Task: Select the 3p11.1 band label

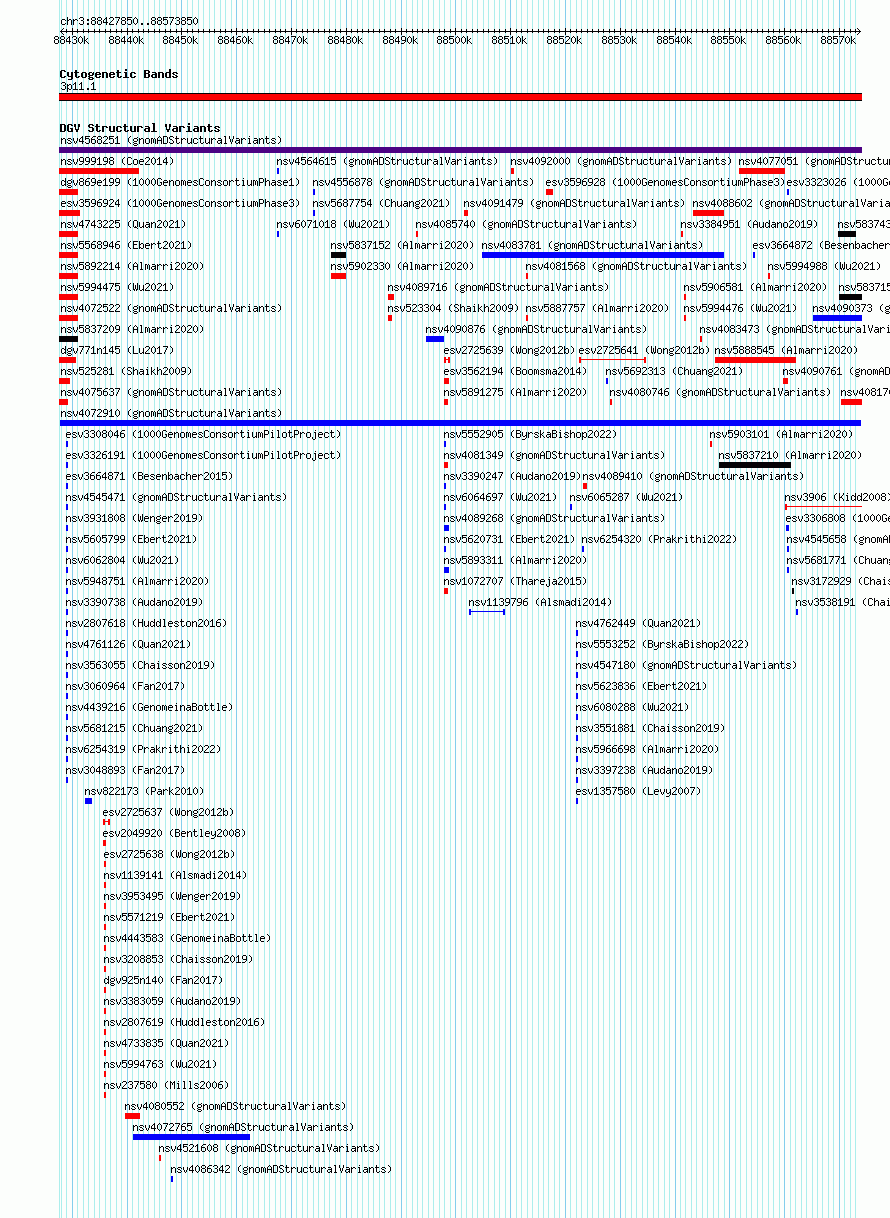Action: (x=78, y=87)
